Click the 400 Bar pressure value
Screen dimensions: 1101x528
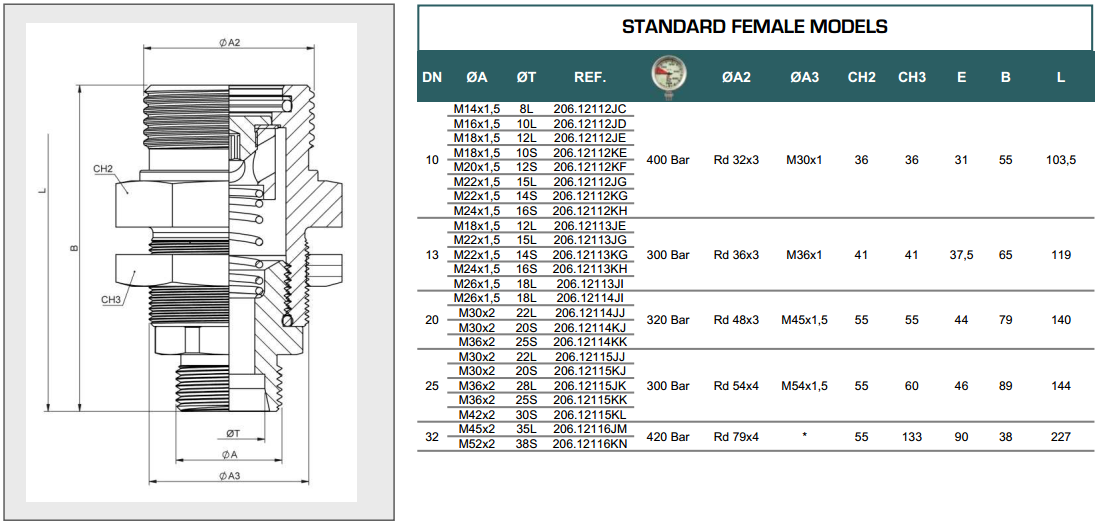click(x=668, y=160)
